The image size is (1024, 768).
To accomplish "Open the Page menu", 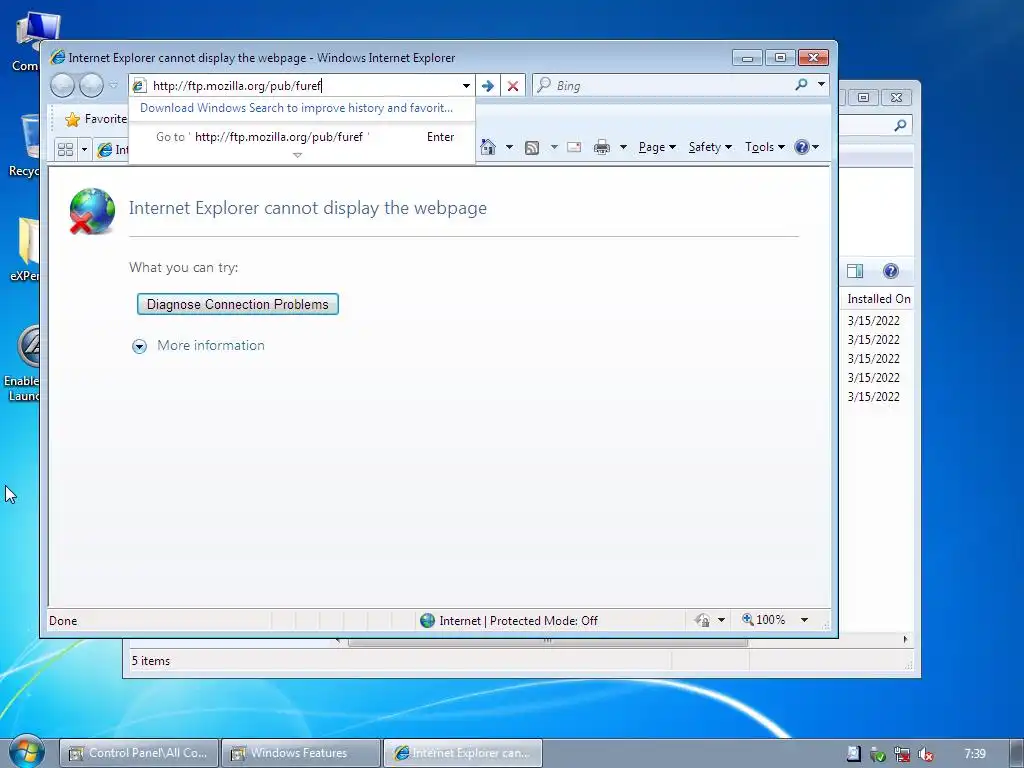I will pos(657,147).
